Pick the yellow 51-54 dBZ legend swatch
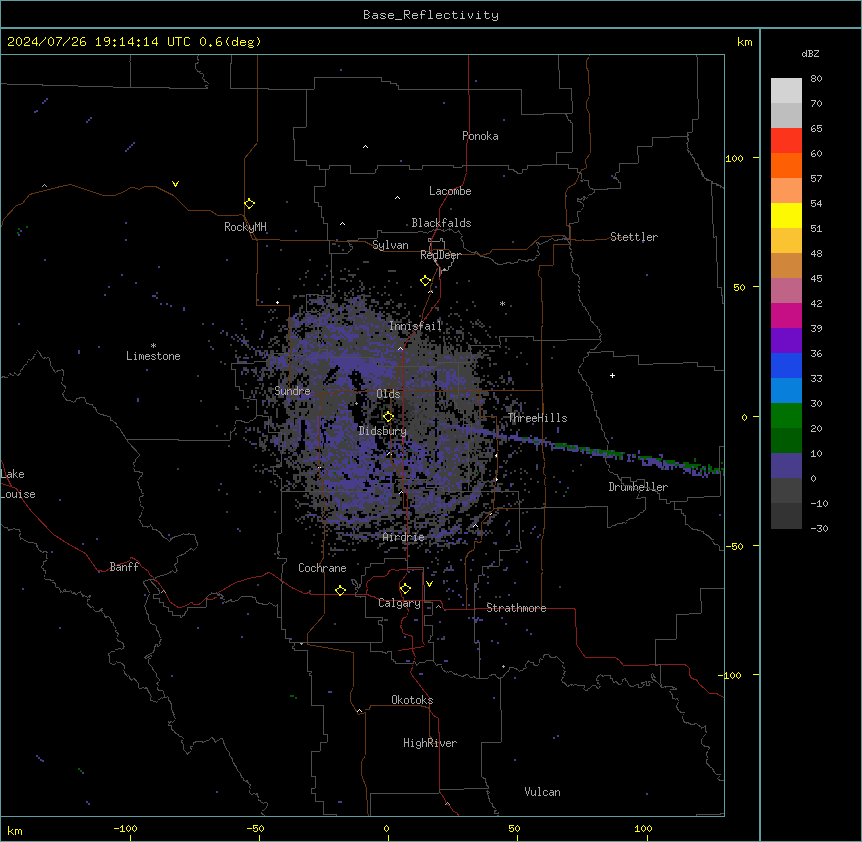 786,215
